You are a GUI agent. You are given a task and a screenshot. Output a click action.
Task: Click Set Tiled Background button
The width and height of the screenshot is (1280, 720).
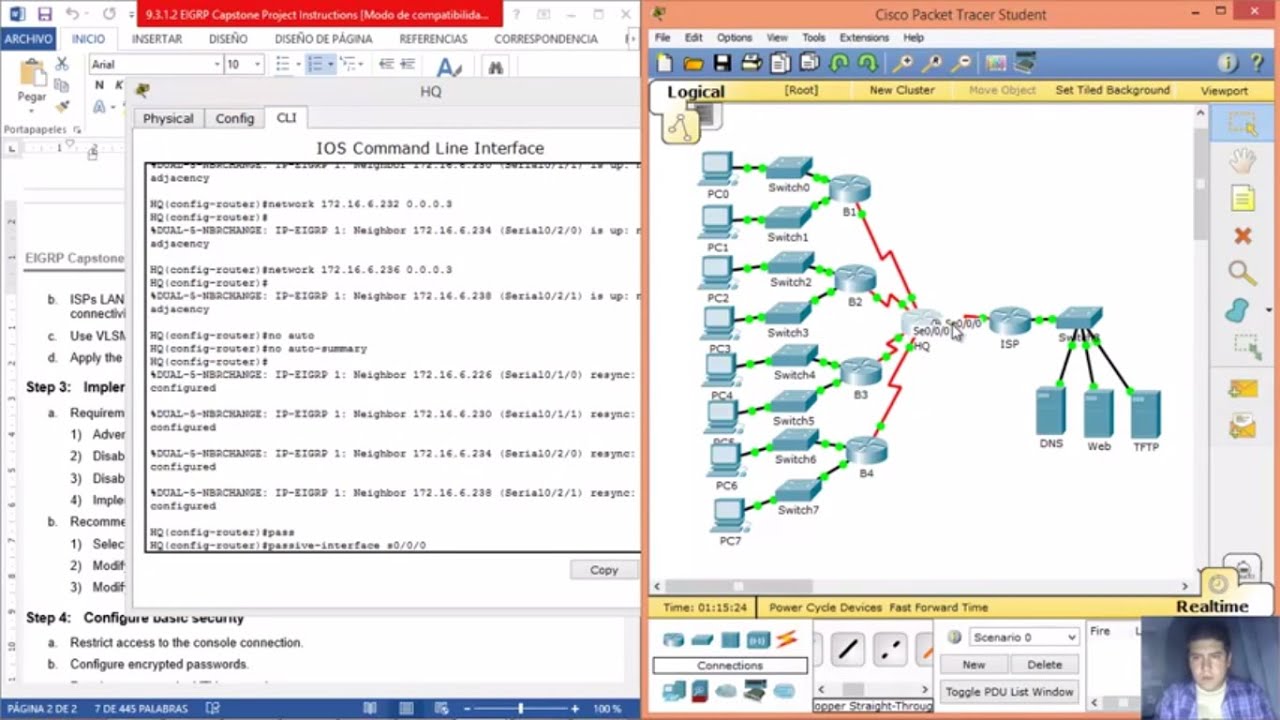click(1112, 90)
